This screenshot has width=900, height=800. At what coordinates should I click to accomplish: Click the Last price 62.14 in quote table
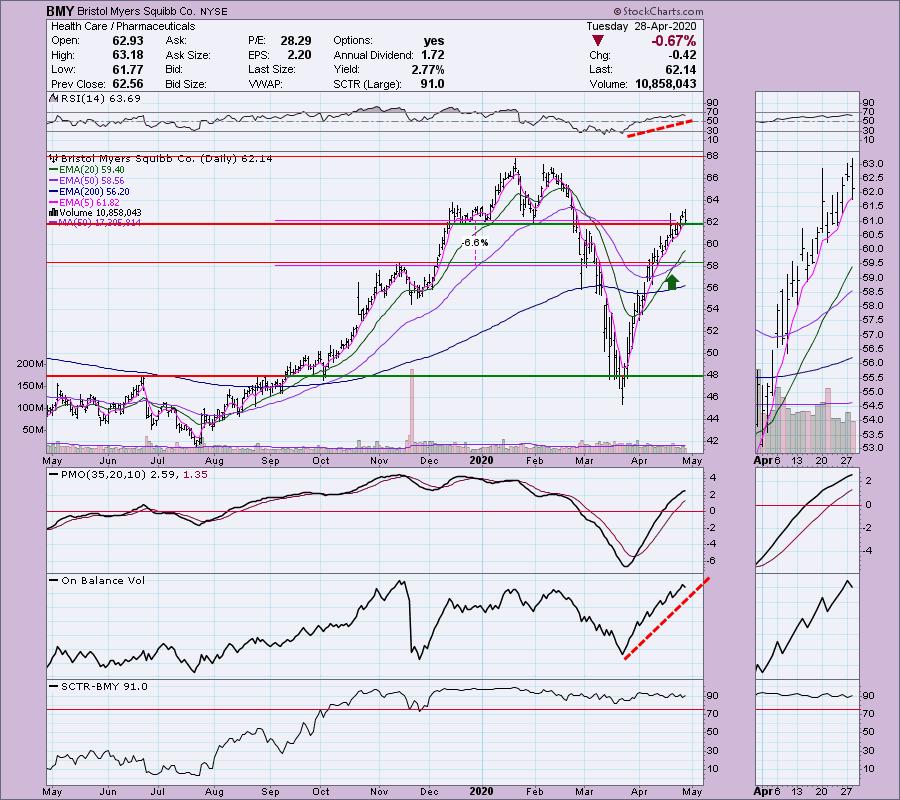681,69
